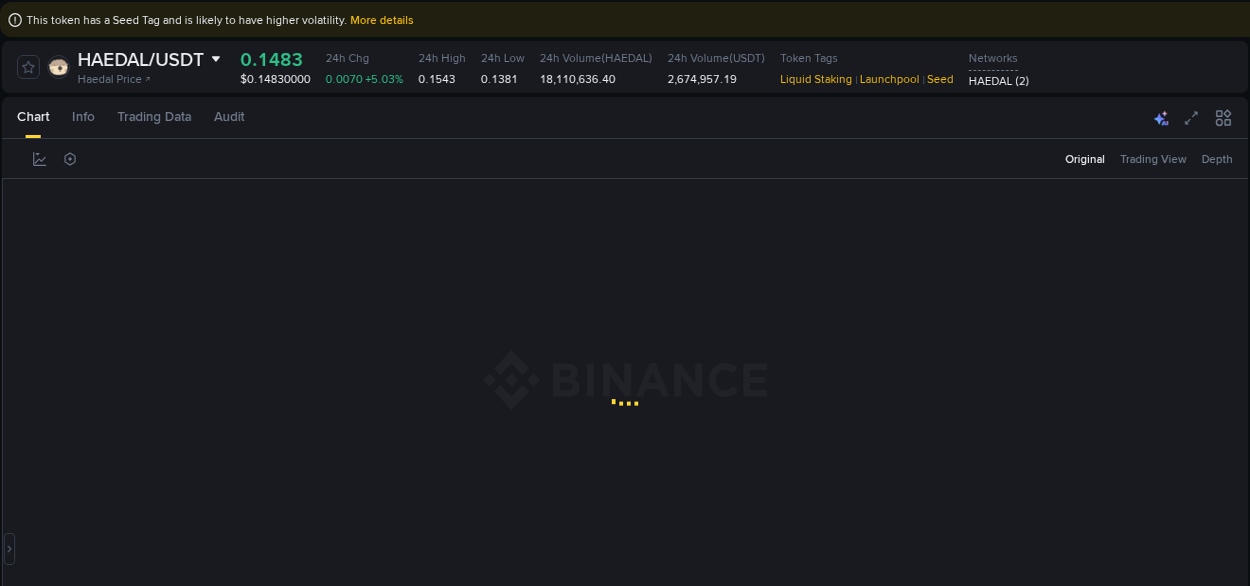1250x586 pixels.
Task: Open the HAEDAL/USDT pair dropdown
Action: click(214, 59)
